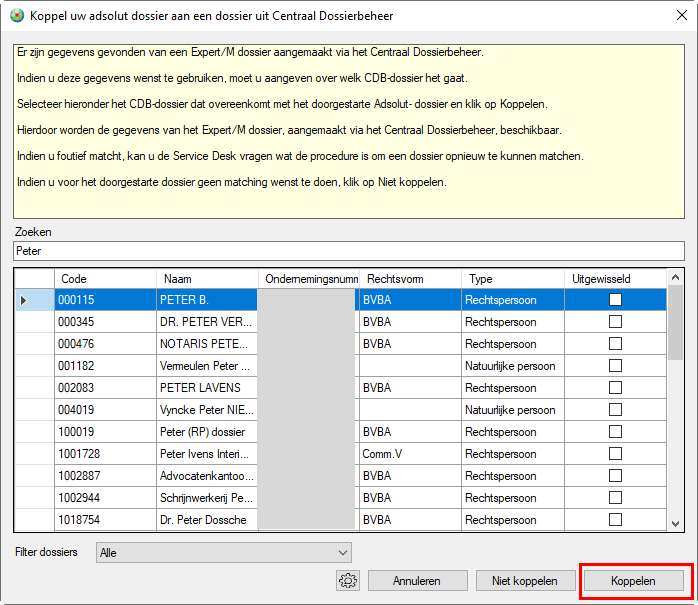This screenshot has width=698, height=605.
Task: Check Uitgewisseld box for Dr. Peter Dossche
Action: (615, 520)
